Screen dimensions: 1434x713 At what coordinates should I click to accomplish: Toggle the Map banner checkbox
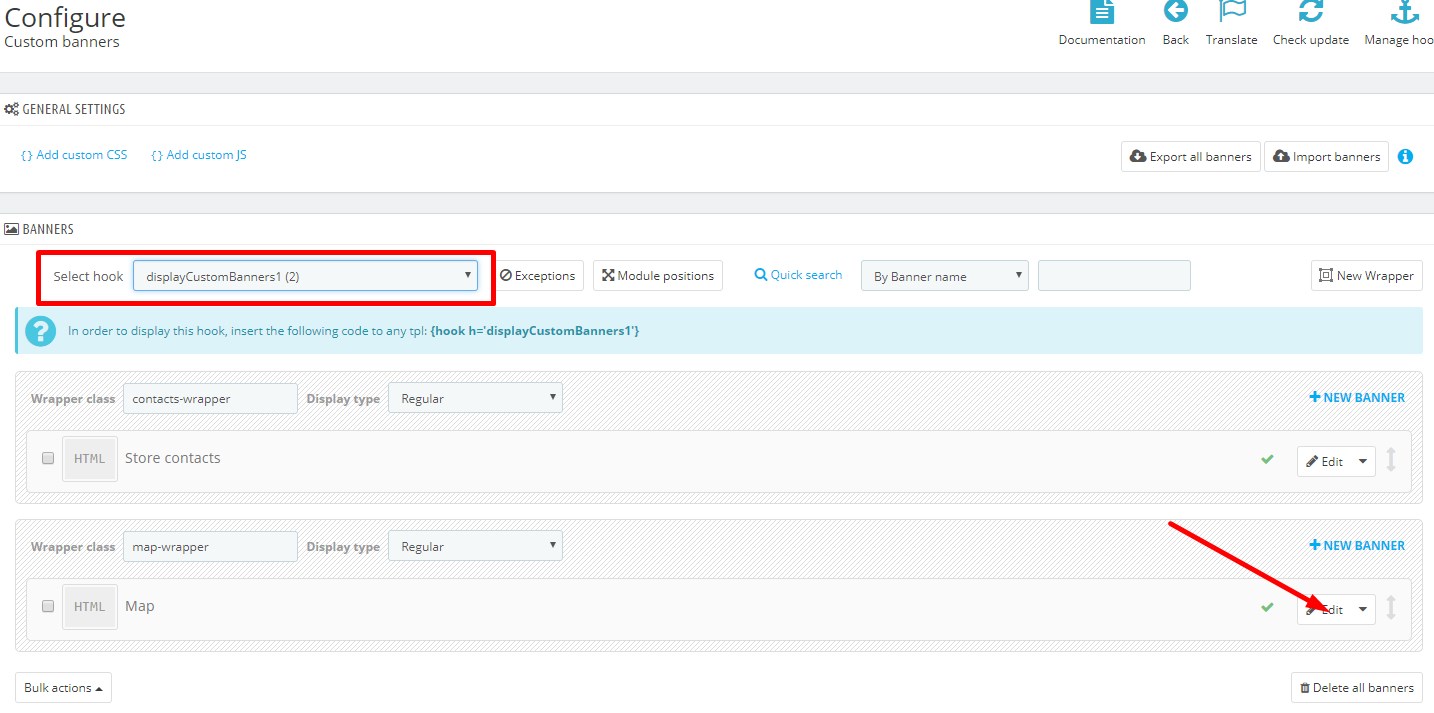click(48, 606)
